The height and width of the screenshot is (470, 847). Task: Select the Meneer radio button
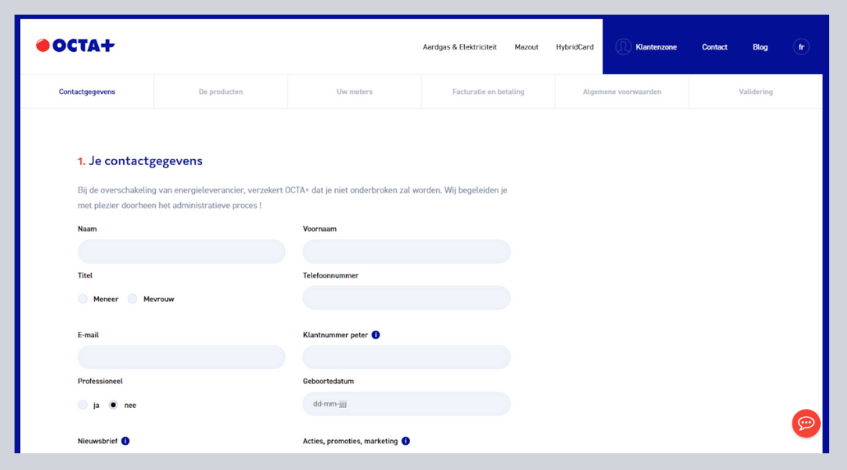(83, 299)
